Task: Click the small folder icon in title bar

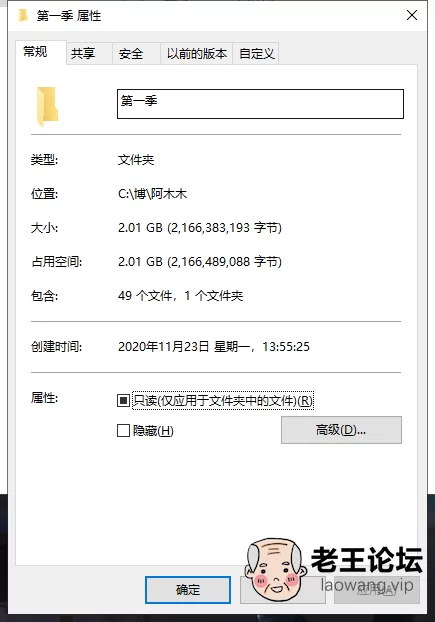Action: pos(23,16)
